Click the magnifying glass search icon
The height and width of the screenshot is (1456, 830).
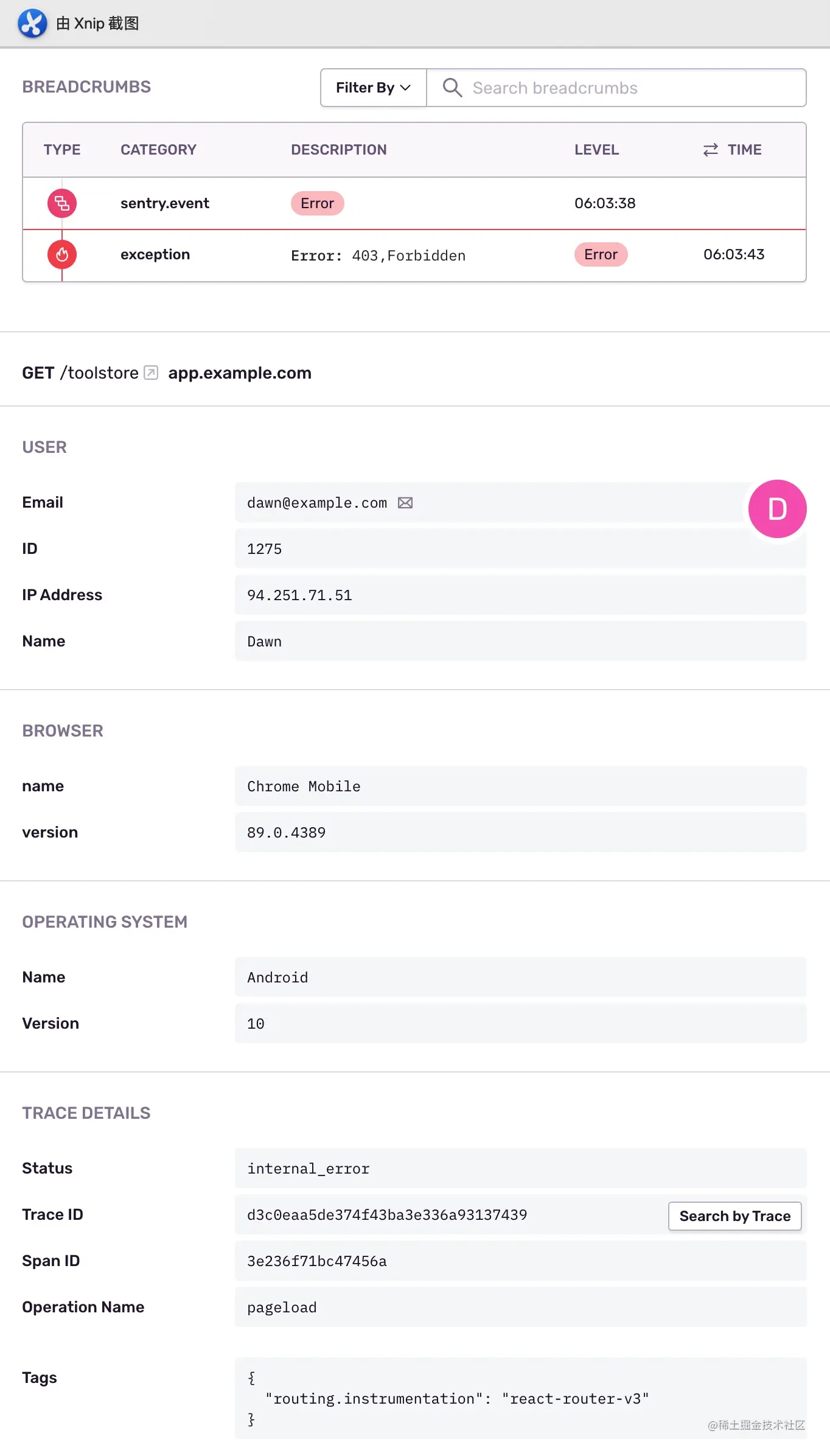452,88
